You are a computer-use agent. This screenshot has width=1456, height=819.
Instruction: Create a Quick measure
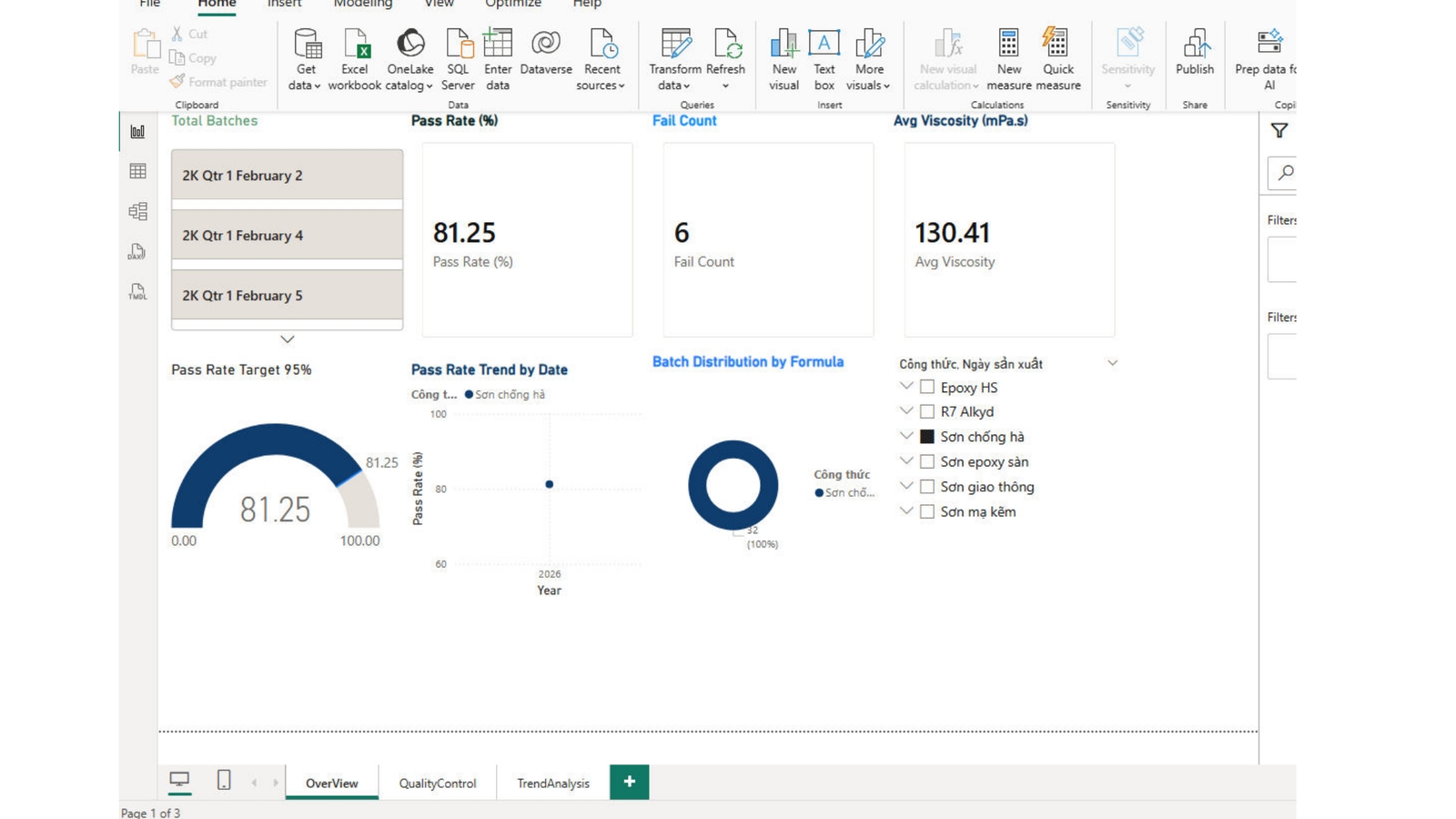[x=1058, y=59]
